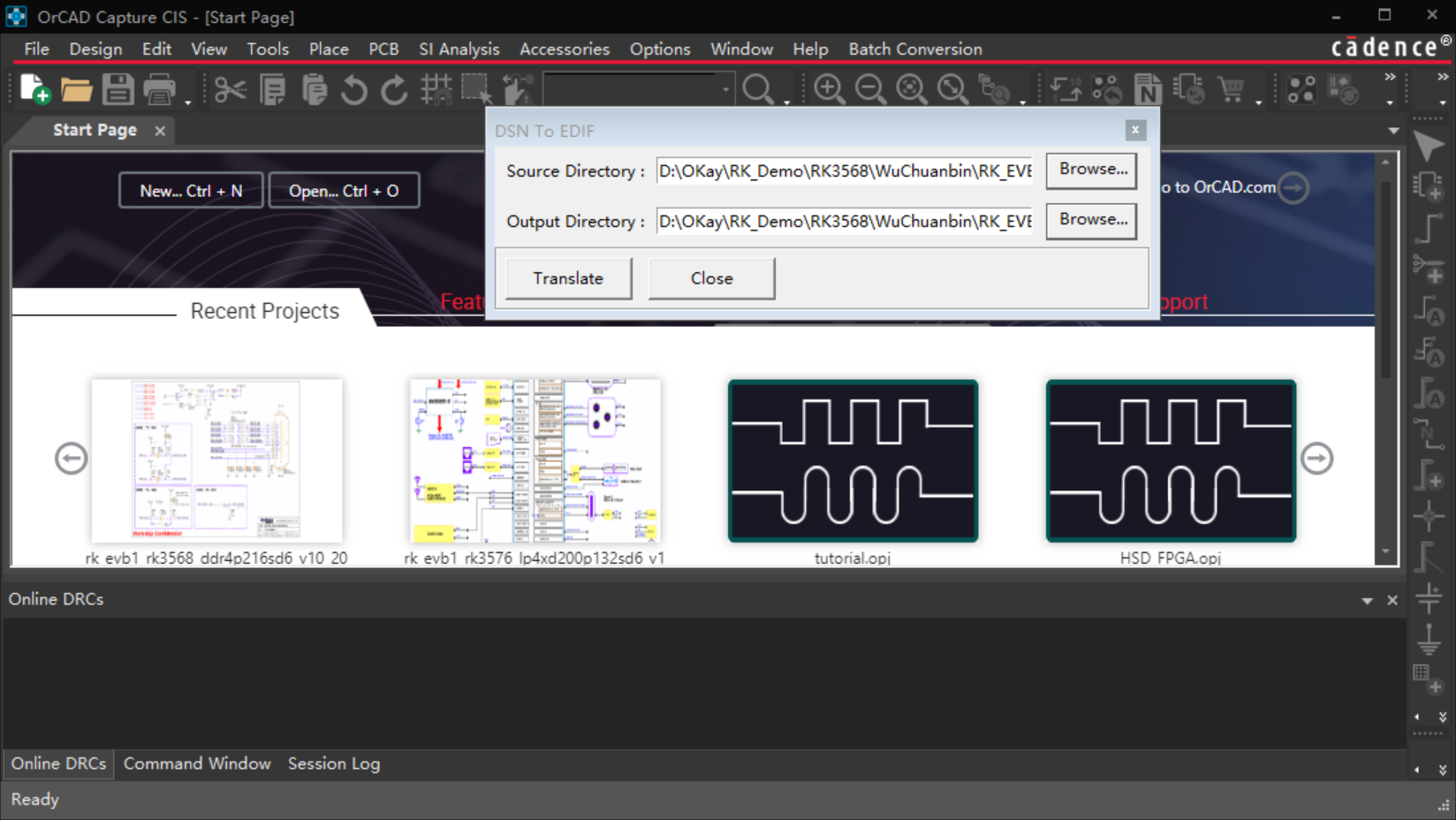Edit the Output Directory path field
Viewport: 1456px width, 820px height.
(x=845, y=221)
